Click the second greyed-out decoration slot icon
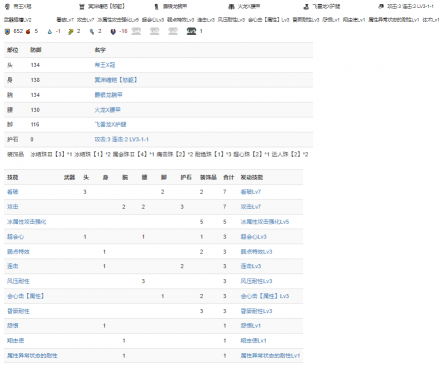 coord(154,31)
